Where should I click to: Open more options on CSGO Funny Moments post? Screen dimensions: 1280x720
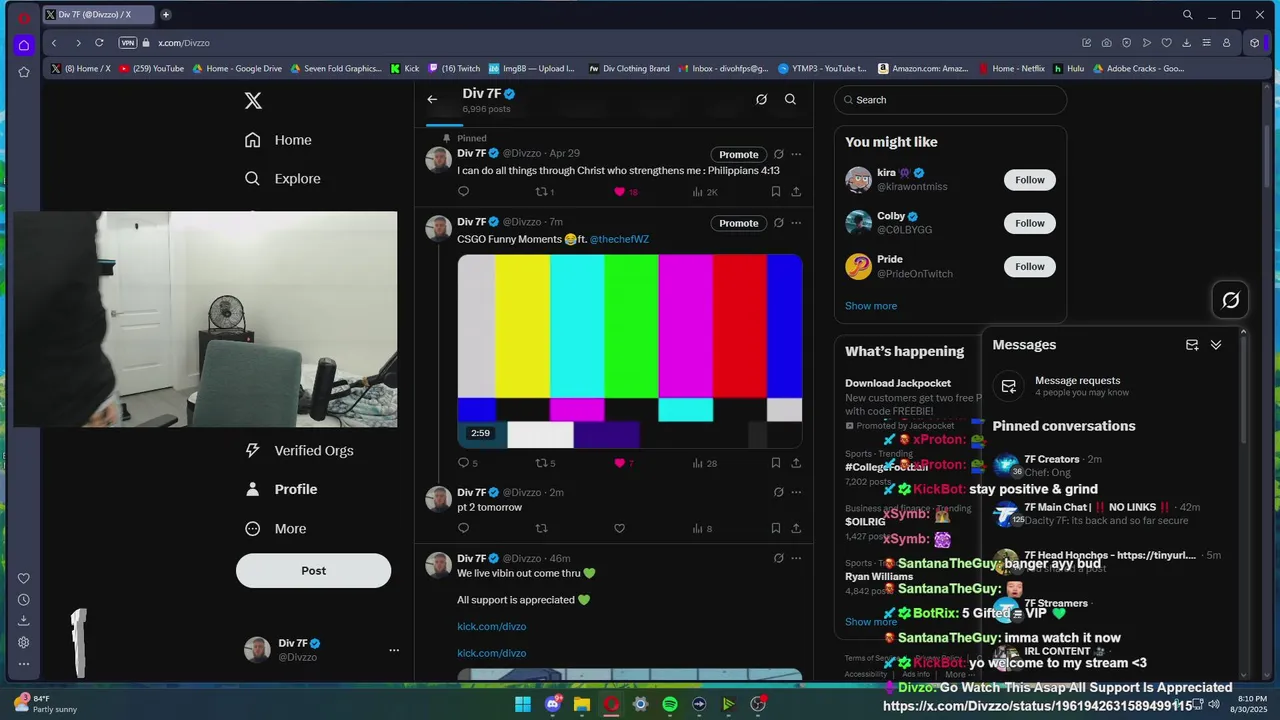click(796, 223)
